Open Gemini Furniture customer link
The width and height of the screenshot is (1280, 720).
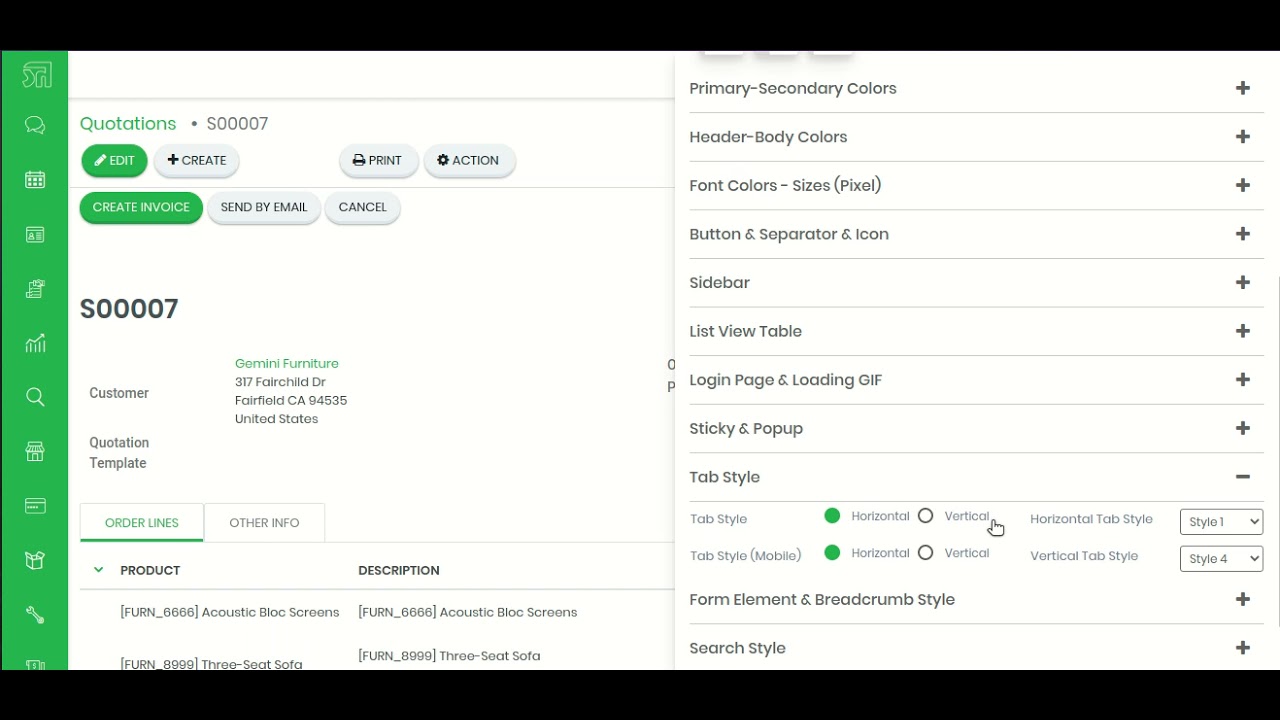tap(287, 363)
